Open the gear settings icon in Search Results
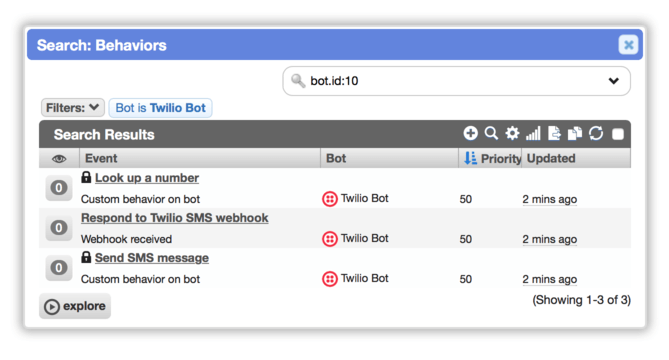The image size is (669, 360). tap(512, 134)
